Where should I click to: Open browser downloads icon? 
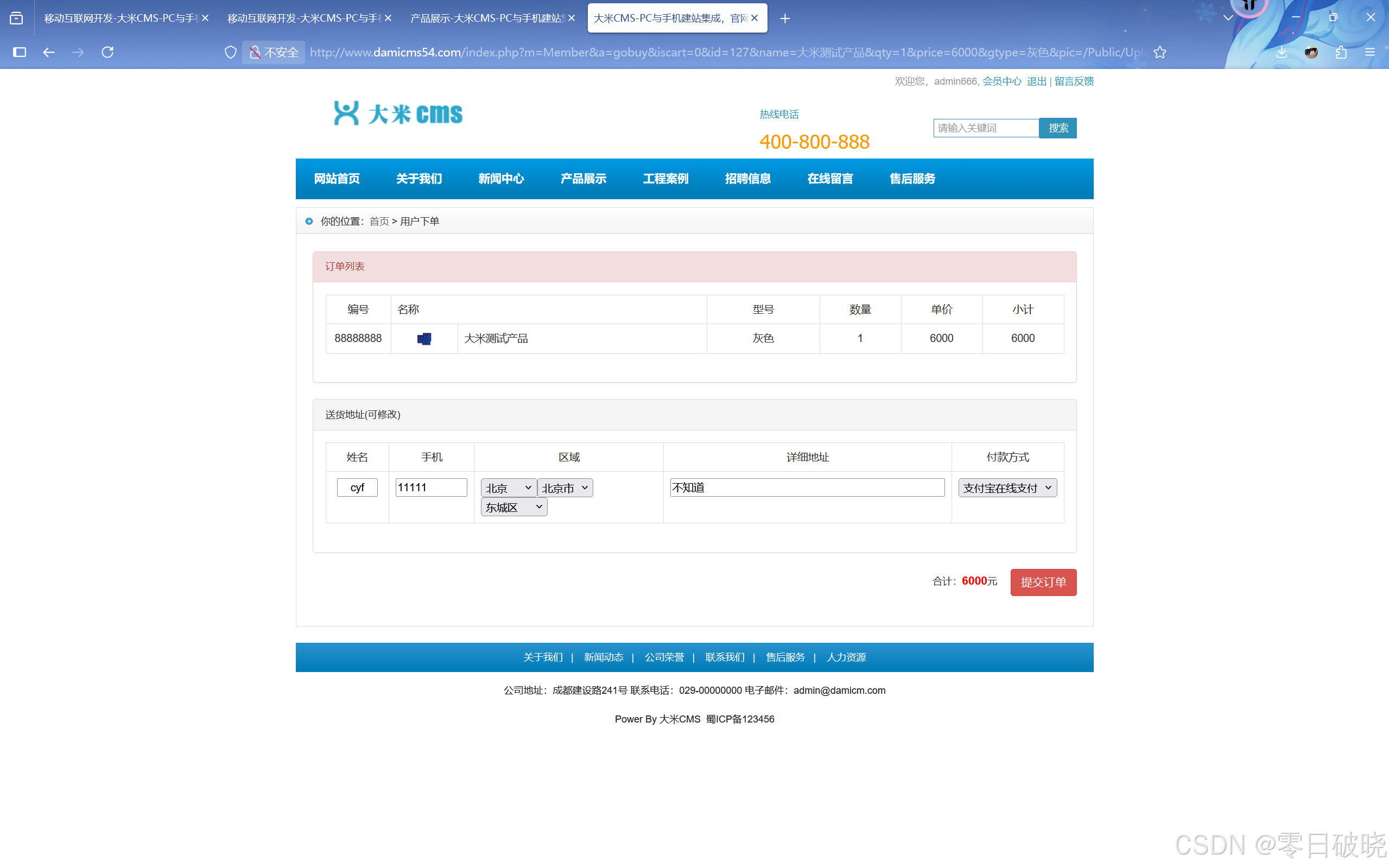(x=1282, y=52)
